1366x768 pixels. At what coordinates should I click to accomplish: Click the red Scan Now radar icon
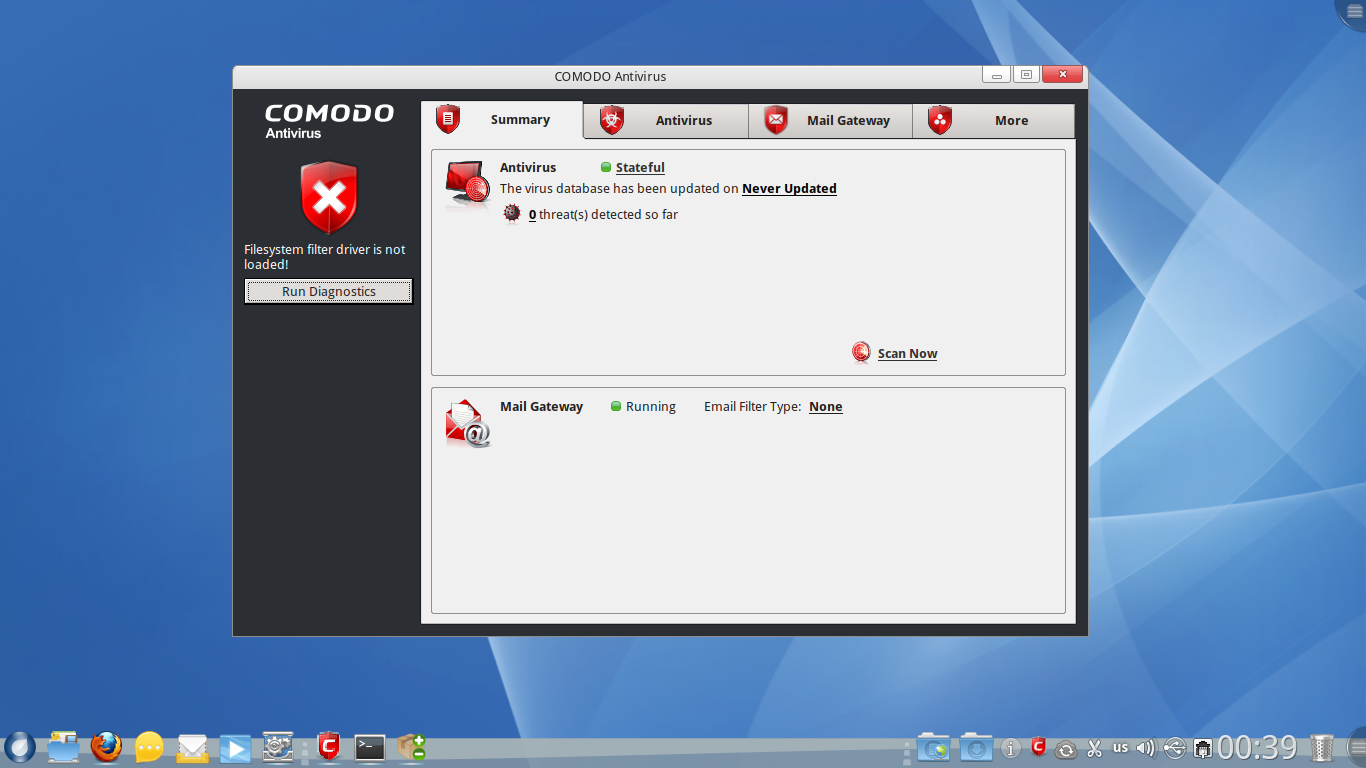(861, 352)
